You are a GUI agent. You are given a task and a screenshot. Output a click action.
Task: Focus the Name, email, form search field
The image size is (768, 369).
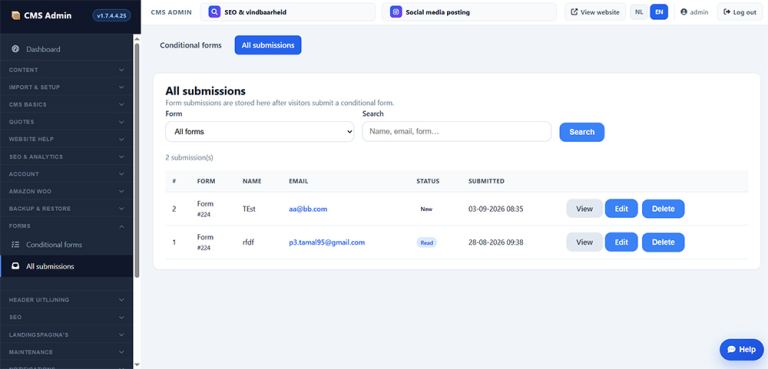(456, 132)
